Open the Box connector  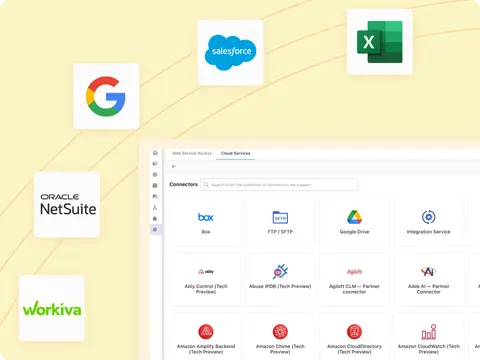coord(206,222)
